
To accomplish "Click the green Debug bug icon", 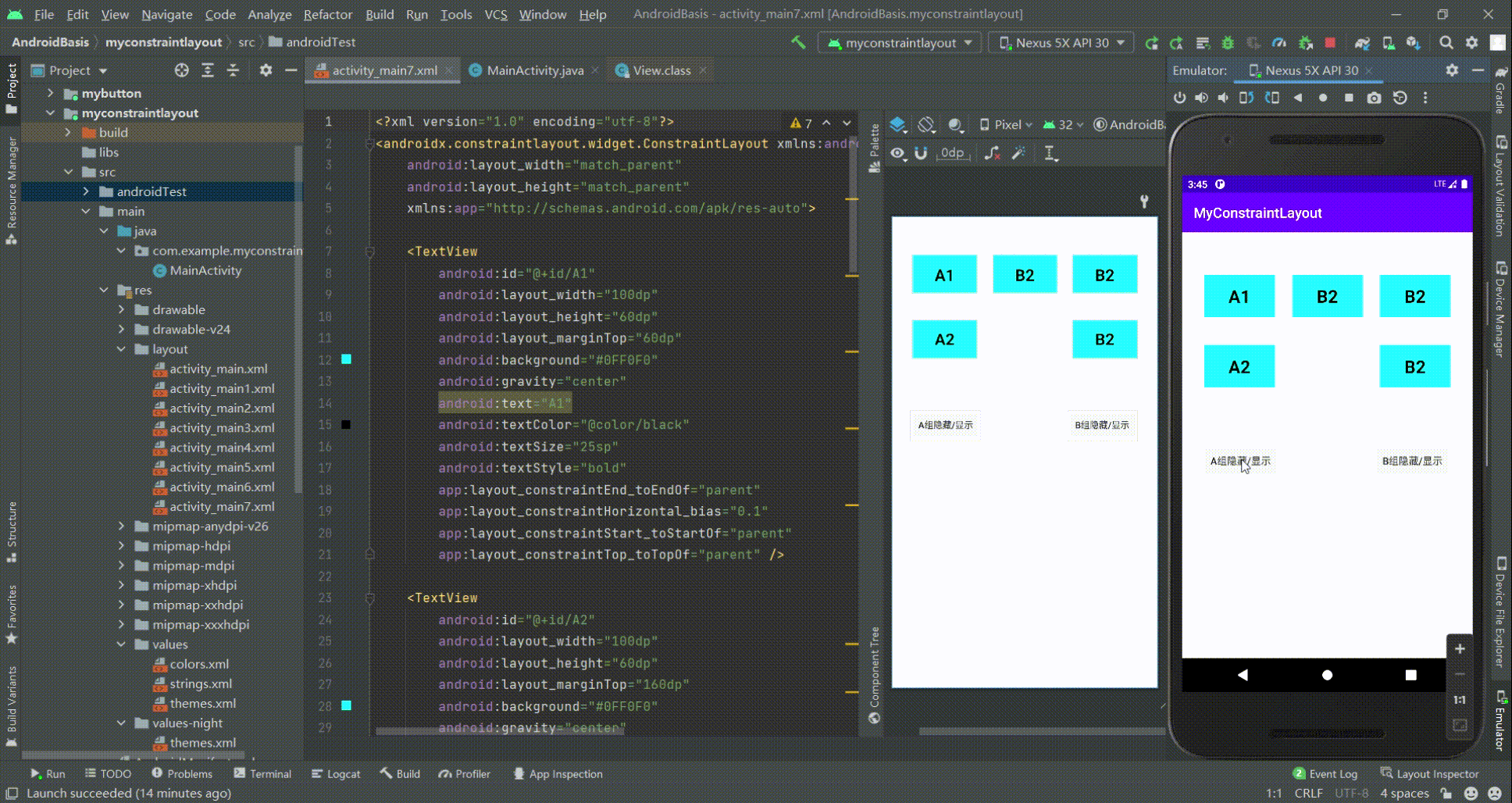I will [x=1228, y=43].
